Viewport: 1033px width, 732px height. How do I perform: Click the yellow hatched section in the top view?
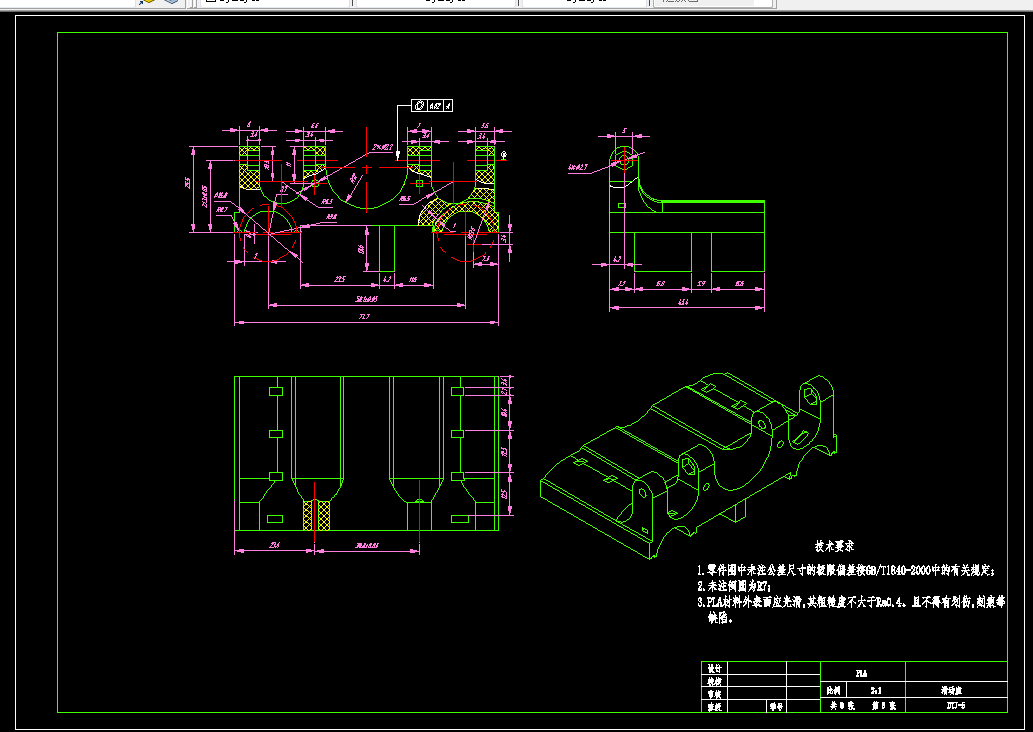click(x=316, y=515)
